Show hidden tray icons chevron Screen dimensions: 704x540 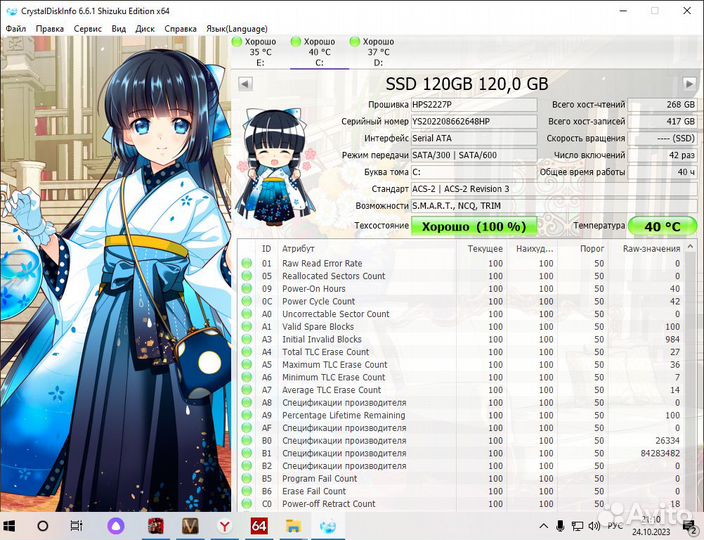pos(543,526)
